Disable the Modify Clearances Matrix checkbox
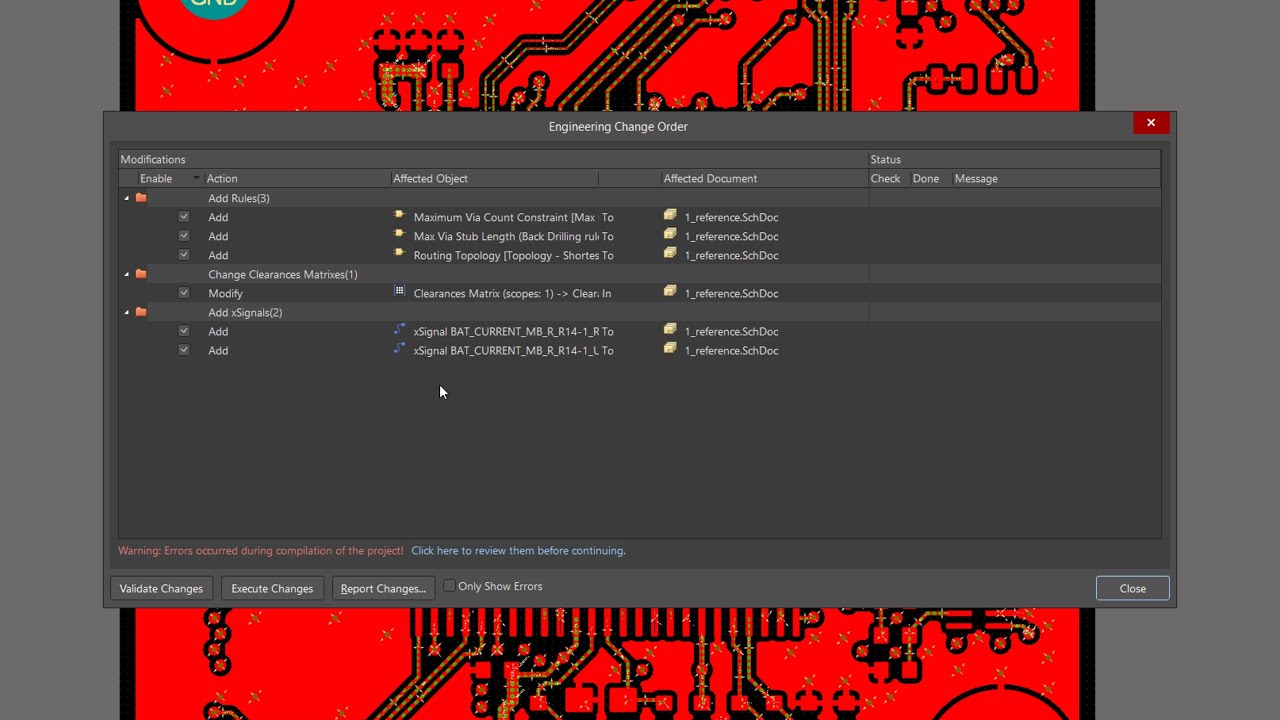The image size is (1280, 720). click(184, 293)
